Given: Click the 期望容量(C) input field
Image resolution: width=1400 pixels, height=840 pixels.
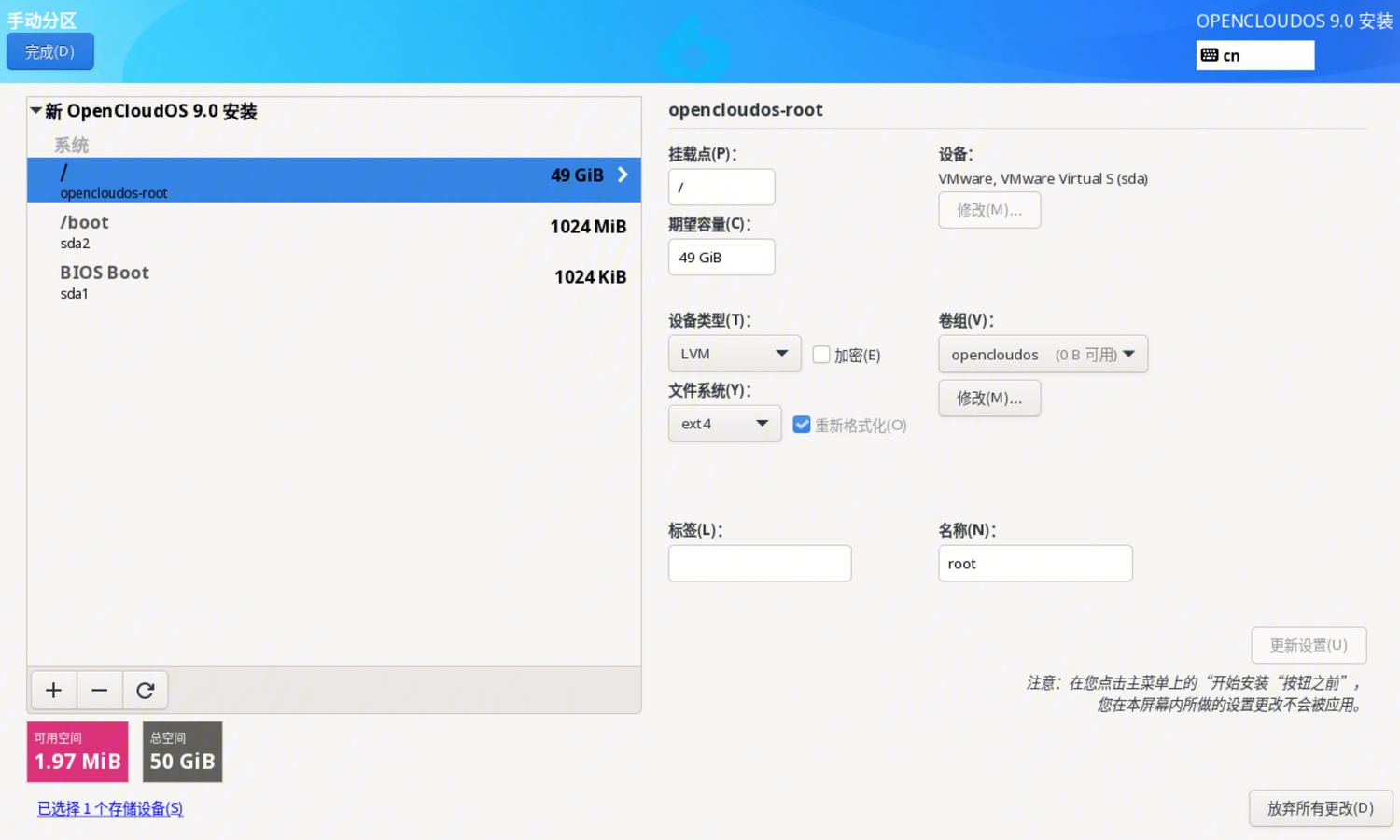Looking at the screenshot, I should [721, 257].
